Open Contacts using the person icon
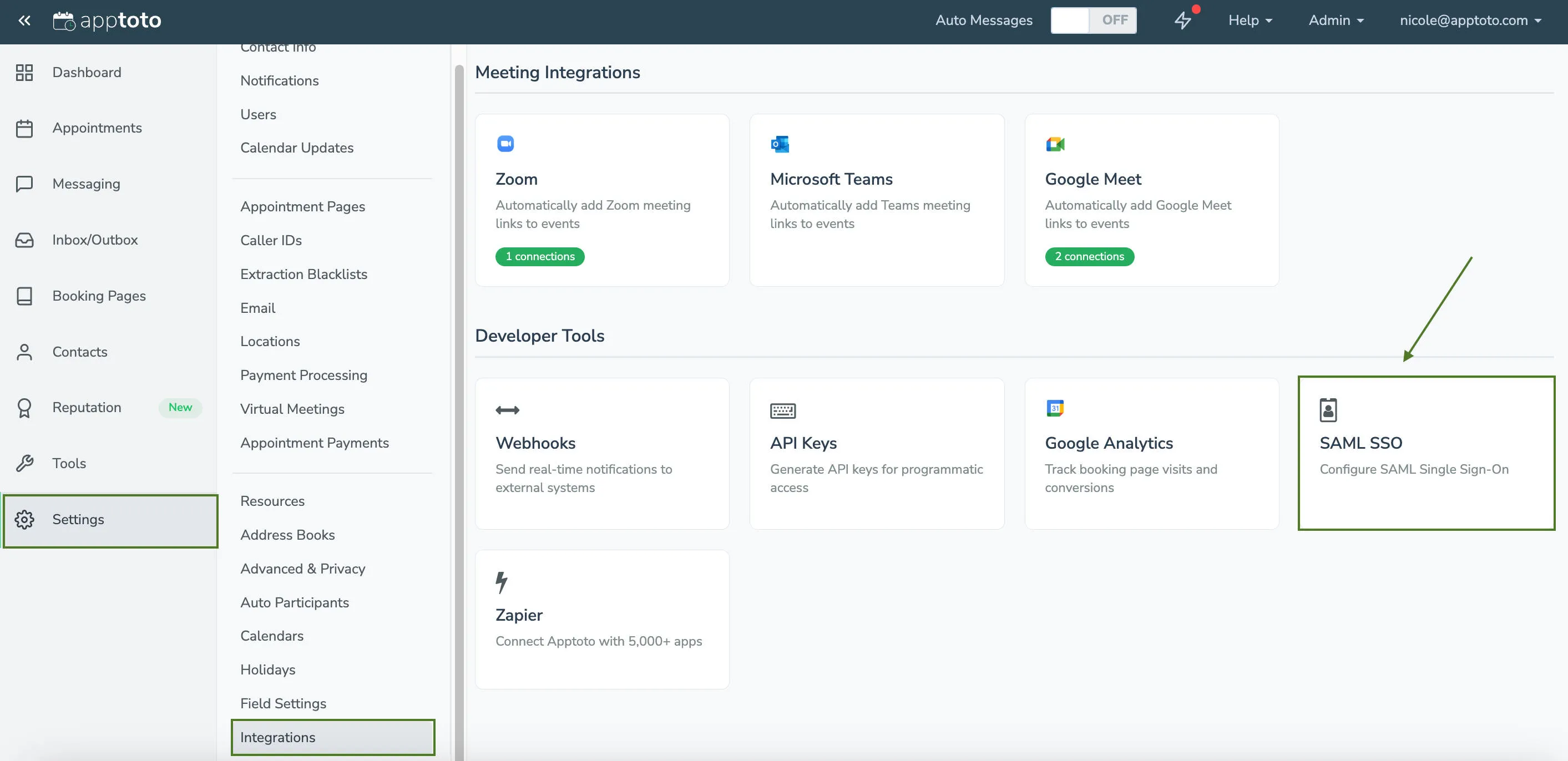 tap(24, 352)
